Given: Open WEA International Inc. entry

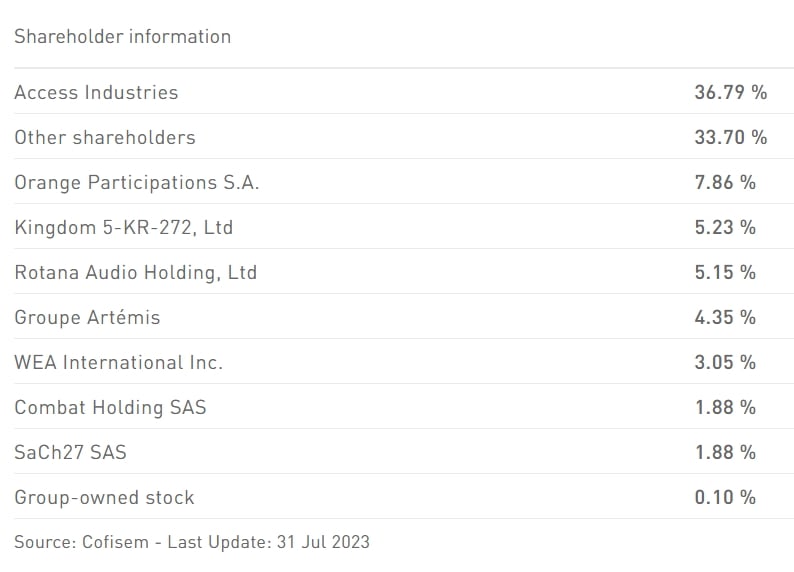Looking at the screenshot, I should 119,363.
